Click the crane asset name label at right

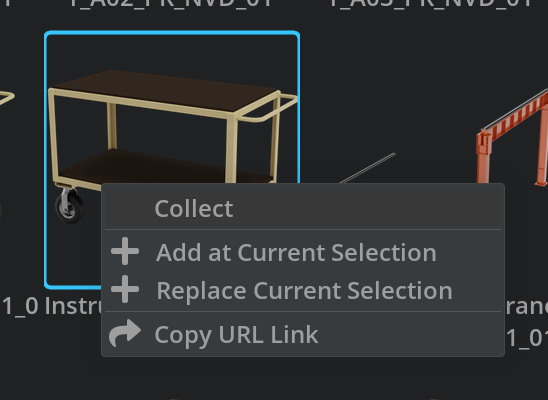coord(526,306)
